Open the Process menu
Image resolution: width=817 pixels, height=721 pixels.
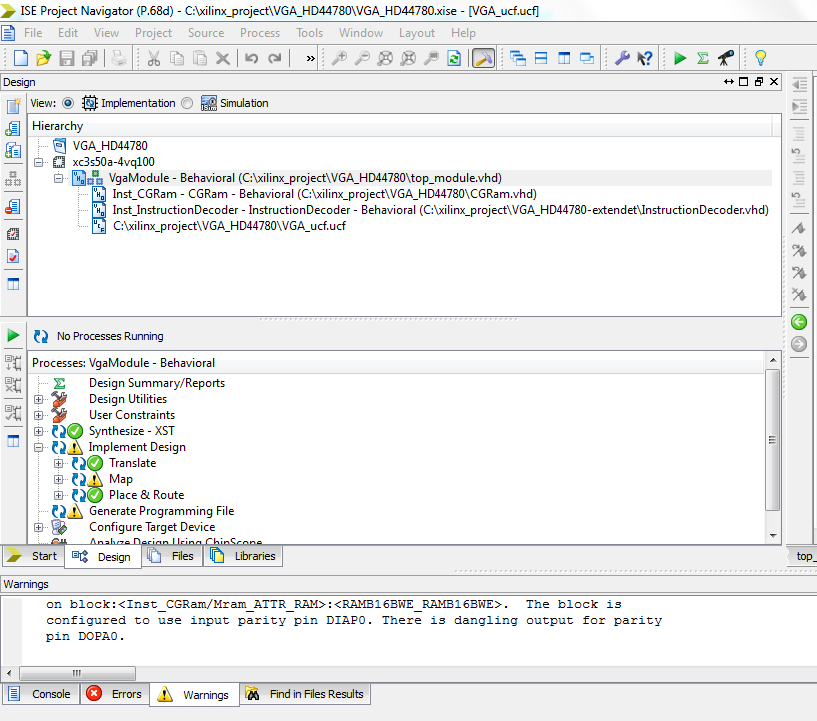(x=259, y=33)
